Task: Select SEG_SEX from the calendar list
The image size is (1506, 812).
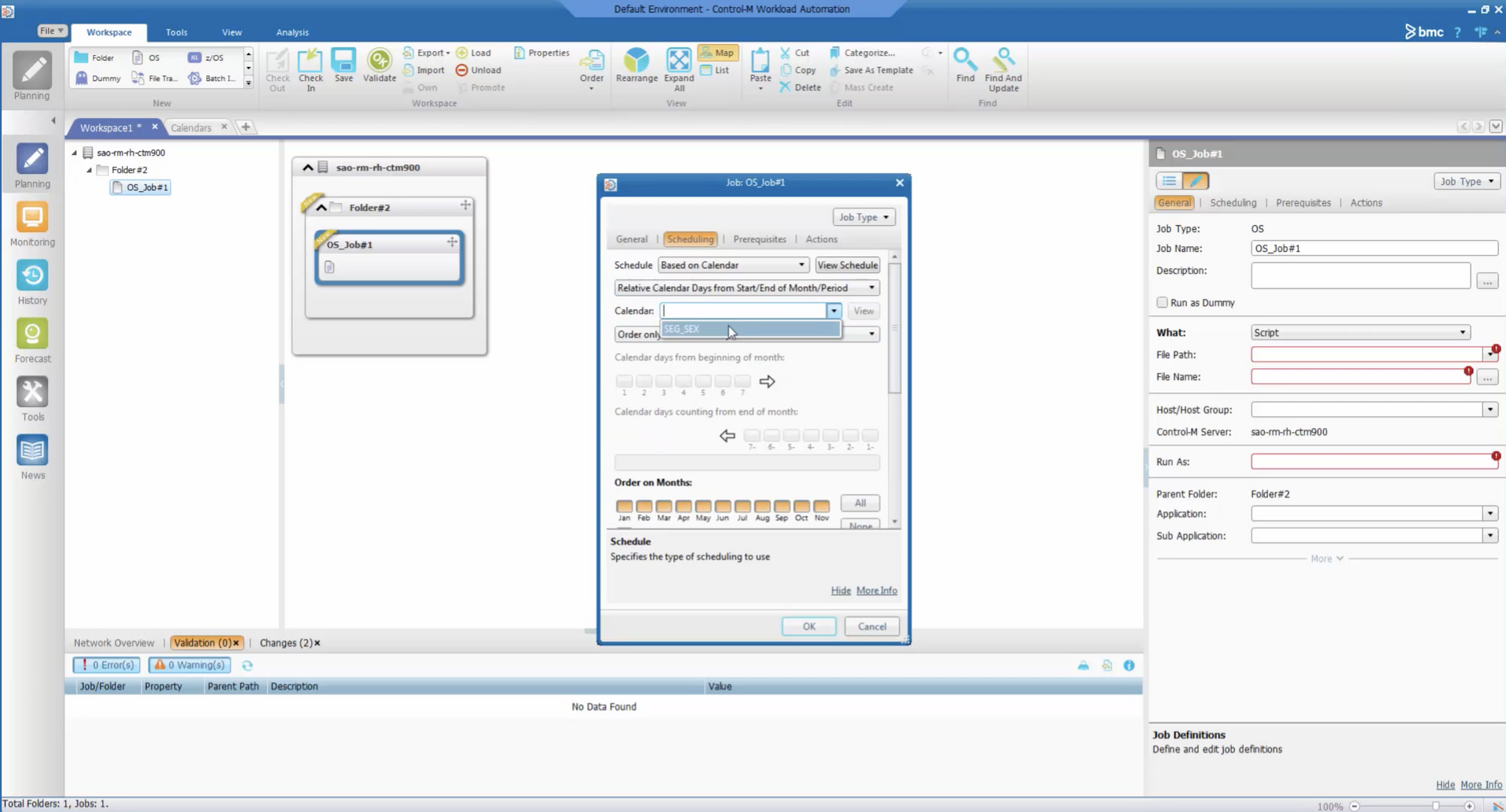Action: tap(751, 329)
